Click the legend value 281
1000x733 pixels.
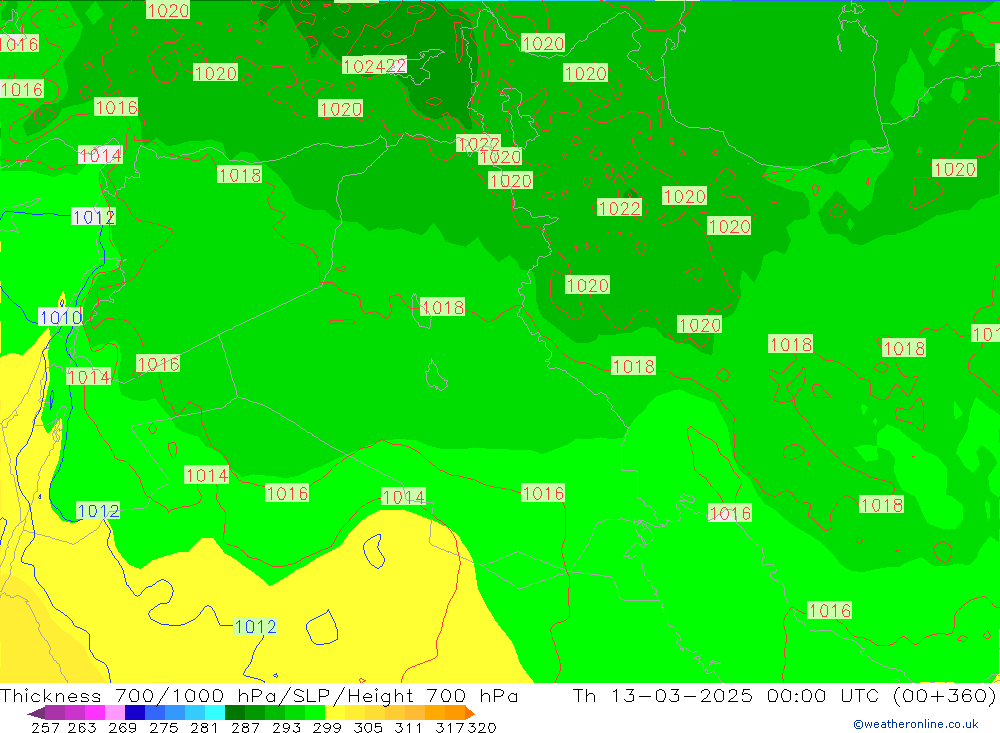pos(203,727)
